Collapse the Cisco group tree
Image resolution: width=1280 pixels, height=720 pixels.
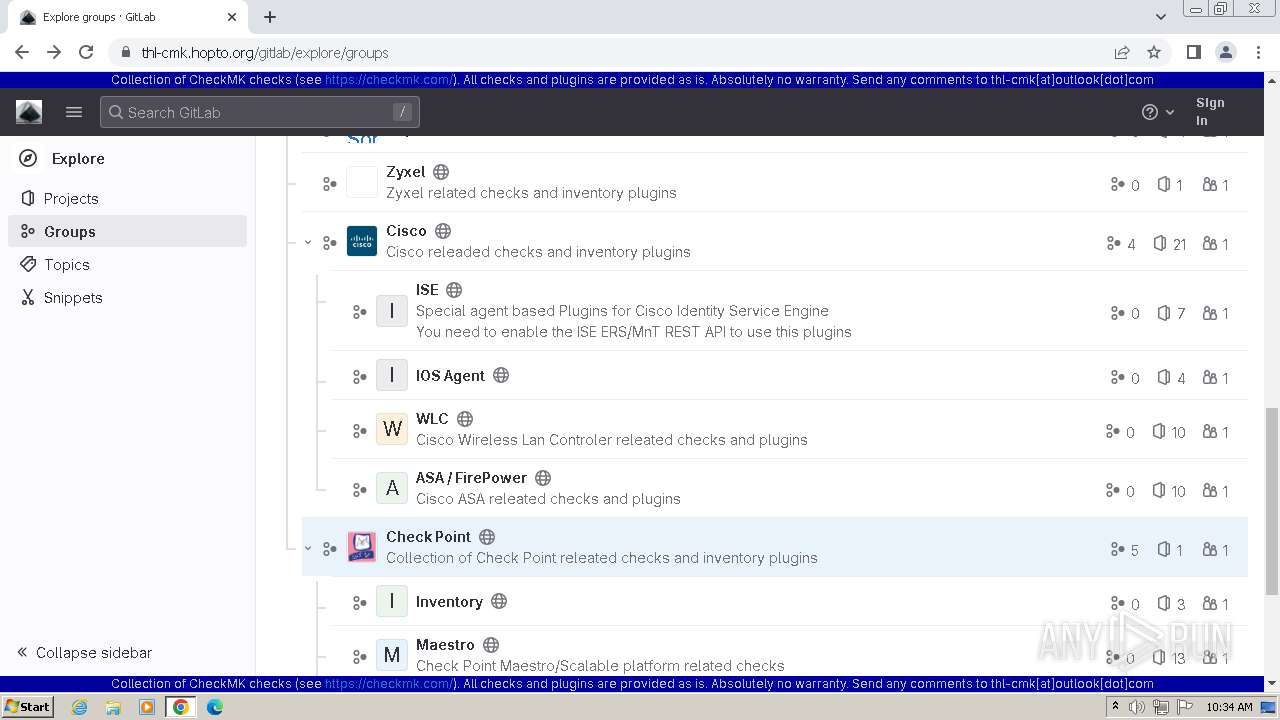308,242
